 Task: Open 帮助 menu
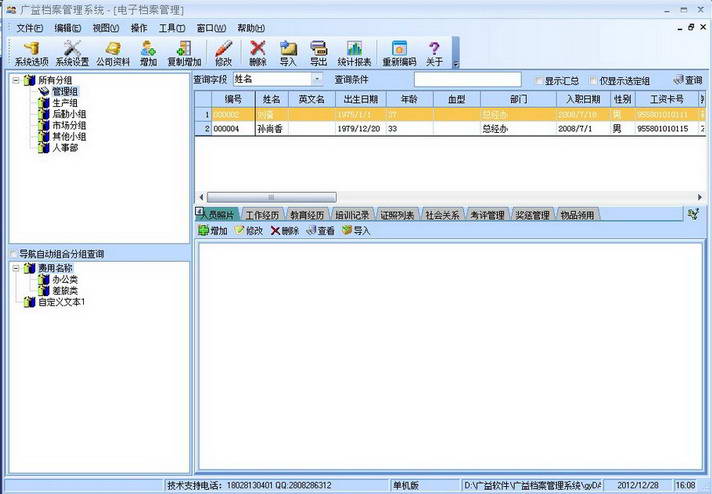tap(251, 28)
